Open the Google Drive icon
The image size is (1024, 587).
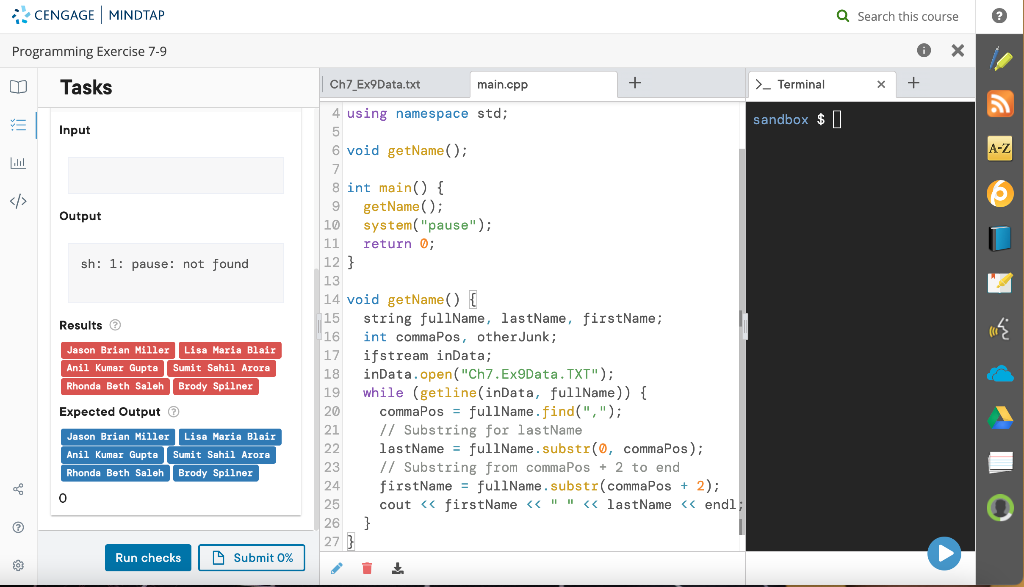(1000, 418)
